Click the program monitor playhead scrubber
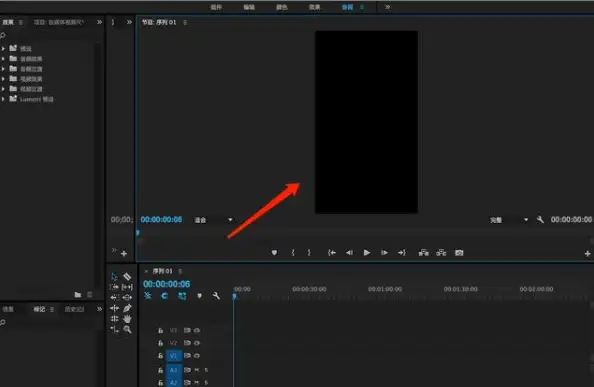 [x=138, y=233]
